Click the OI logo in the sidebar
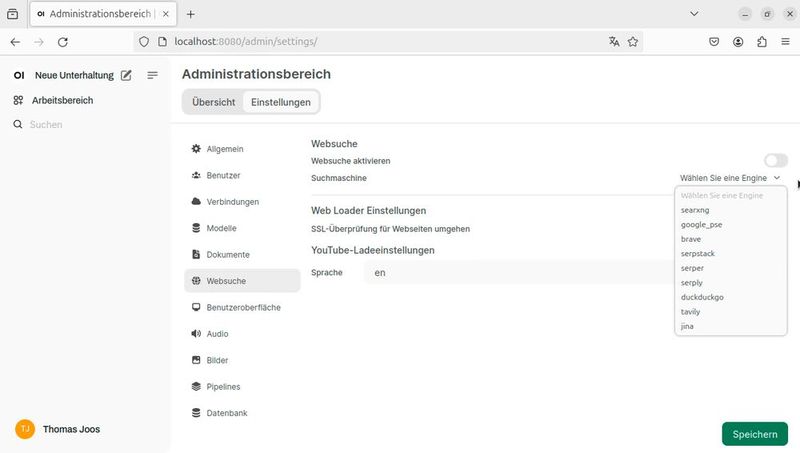The height and width of the screenshot is (453, 800). (19, 76)
